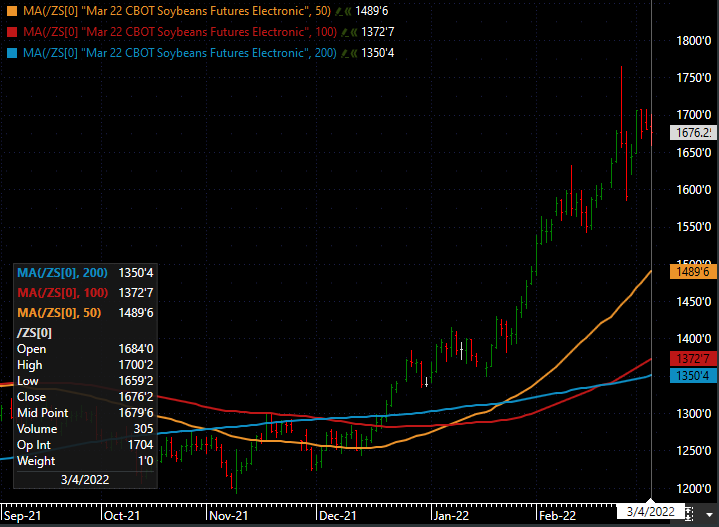Click the Nov-21 label on the time axis
This screenshot has width=719, height=527.
coord(228,517)
